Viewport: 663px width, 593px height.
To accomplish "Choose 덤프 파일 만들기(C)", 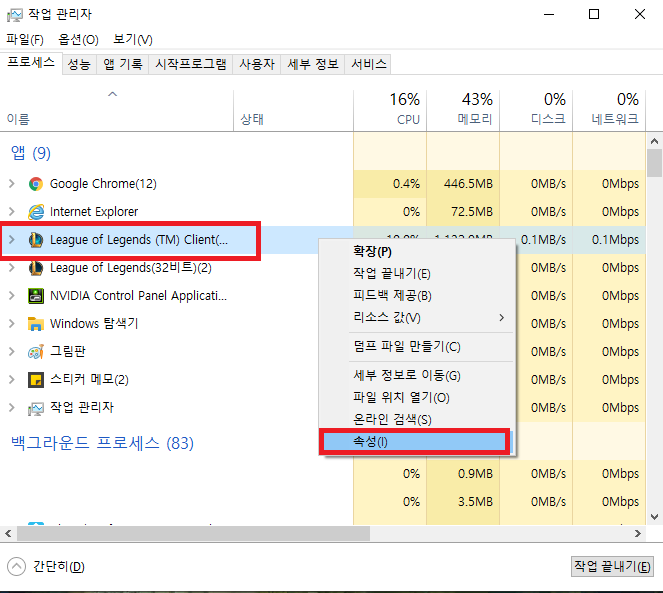I will pos(416,347).
